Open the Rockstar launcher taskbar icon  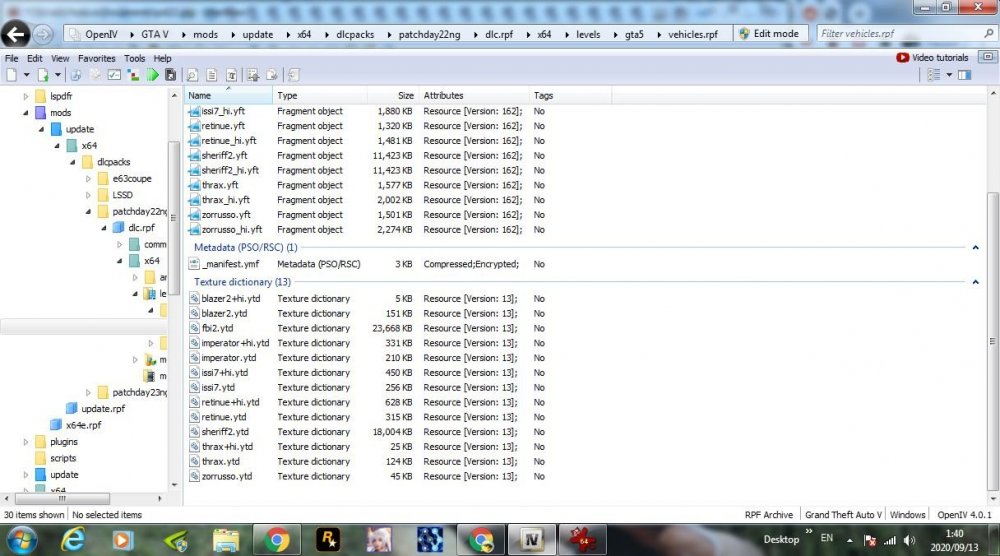pyautogui.click(x=328, y=540)
